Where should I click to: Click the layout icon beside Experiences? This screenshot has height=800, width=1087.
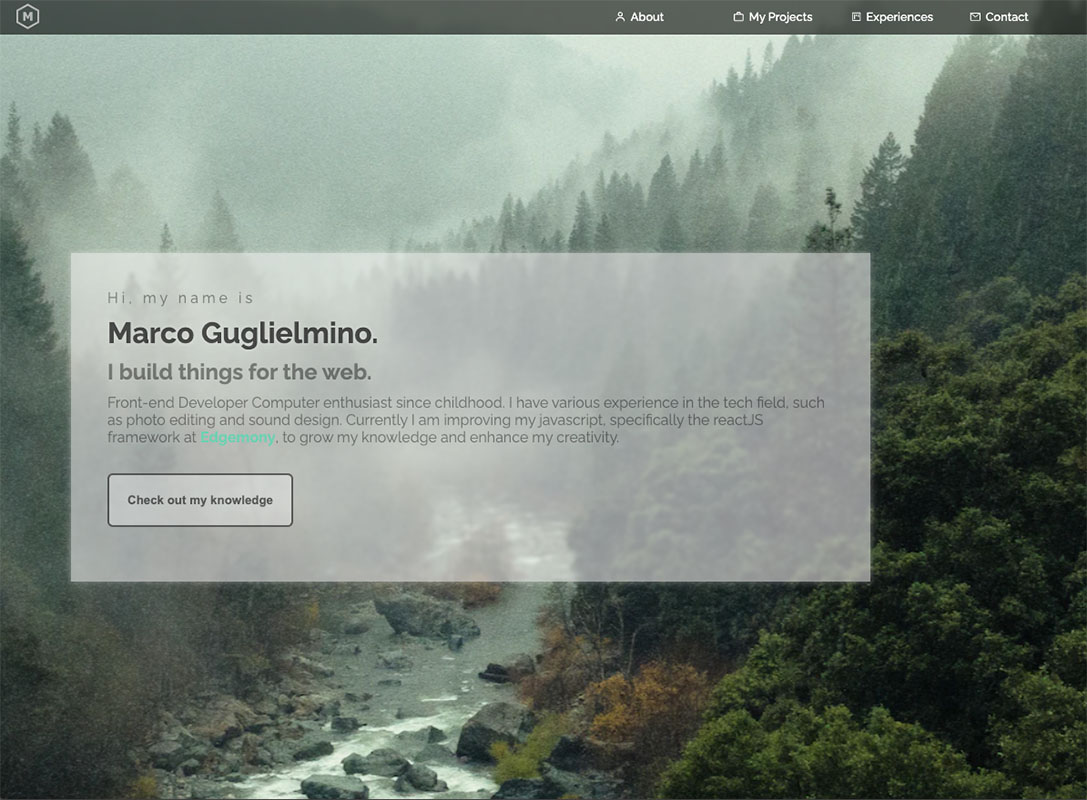(x=856, y=17)
